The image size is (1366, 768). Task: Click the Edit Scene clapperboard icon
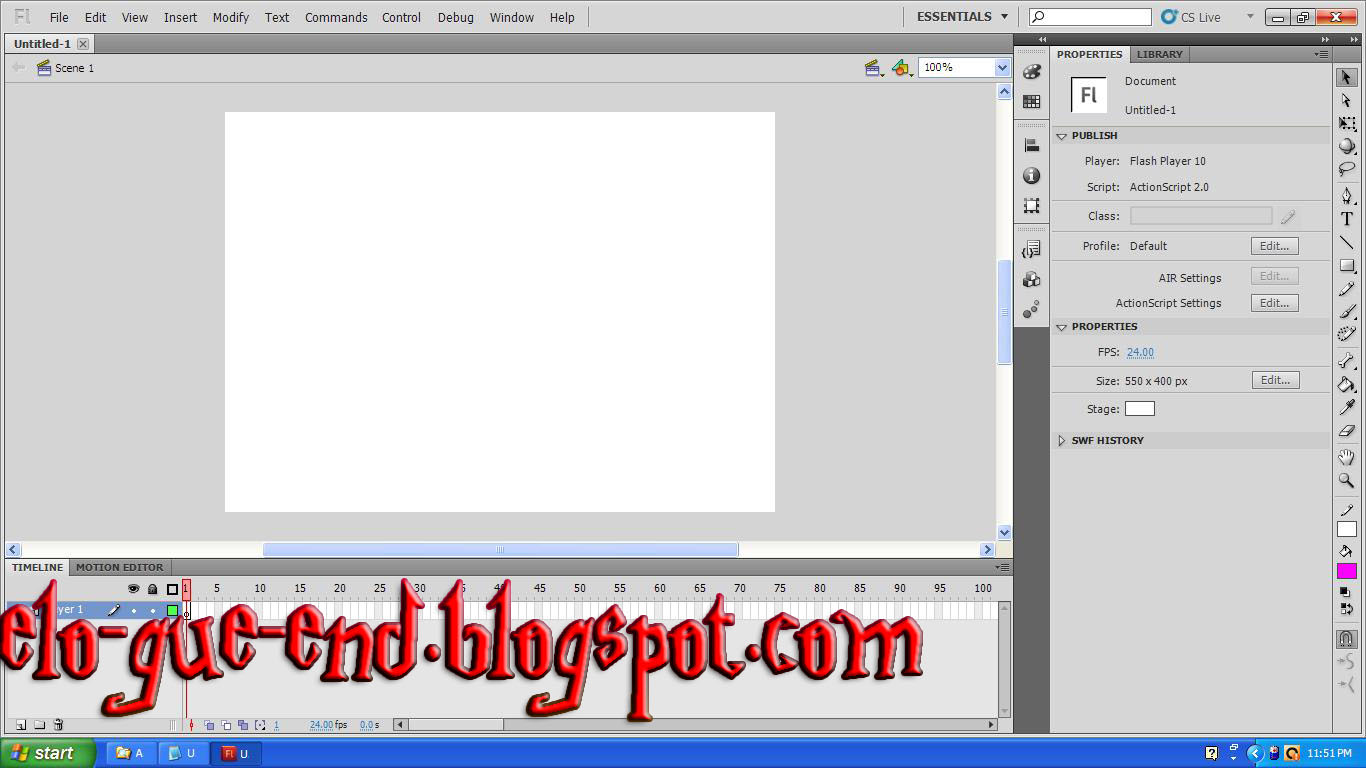(x=874, y=67)
